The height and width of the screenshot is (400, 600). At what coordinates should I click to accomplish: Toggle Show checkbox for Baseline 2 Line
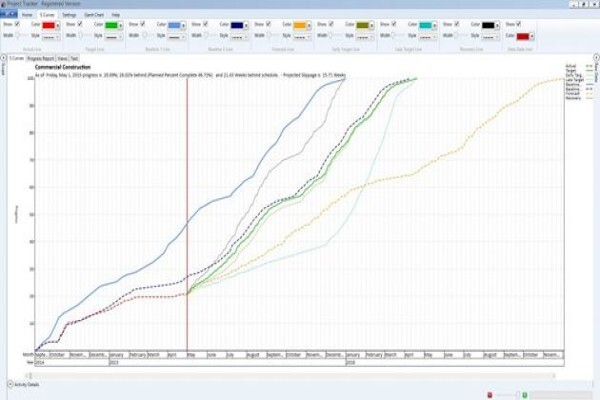(205, 24)
